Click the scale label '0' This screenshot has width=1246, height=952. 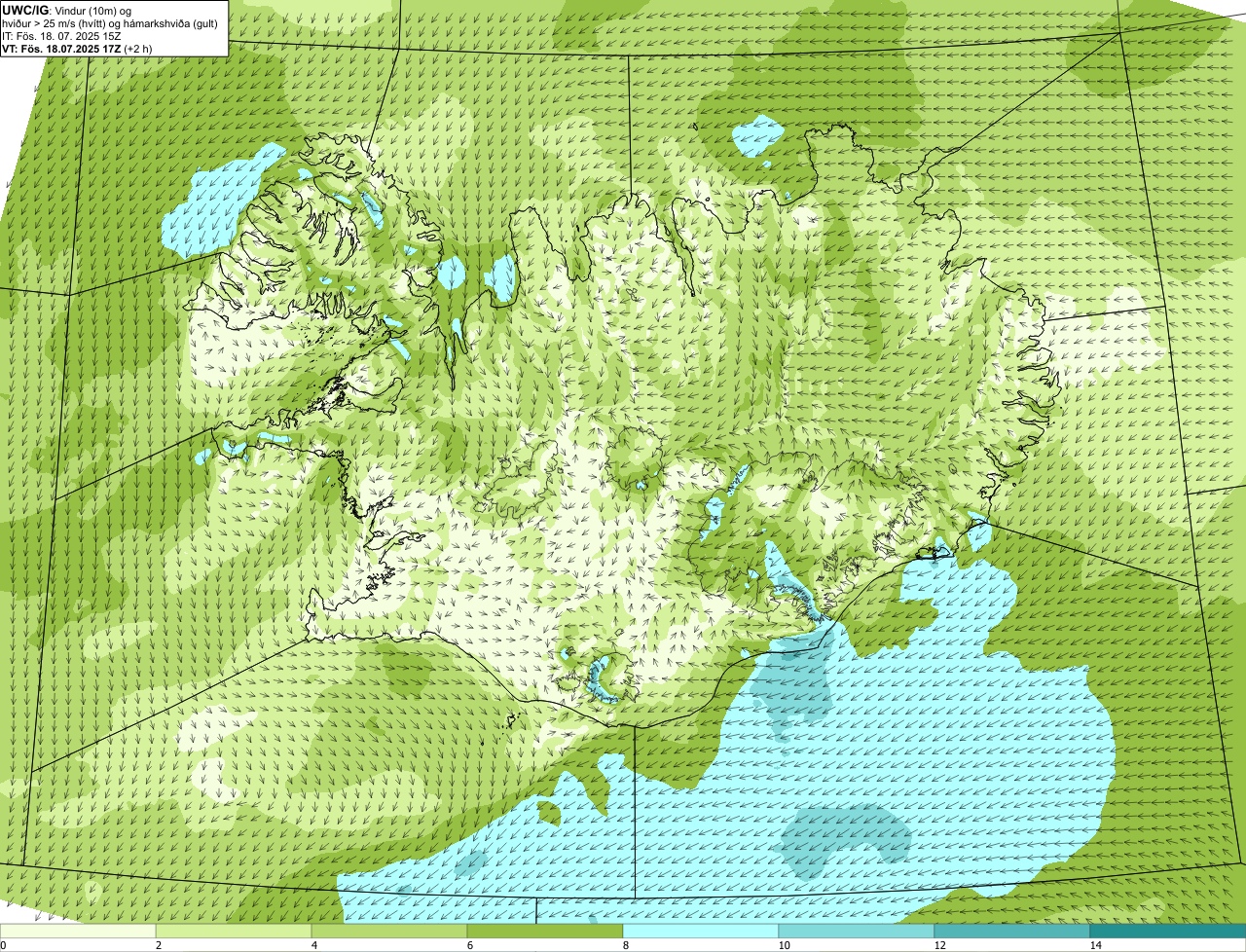tap(3, 945)
